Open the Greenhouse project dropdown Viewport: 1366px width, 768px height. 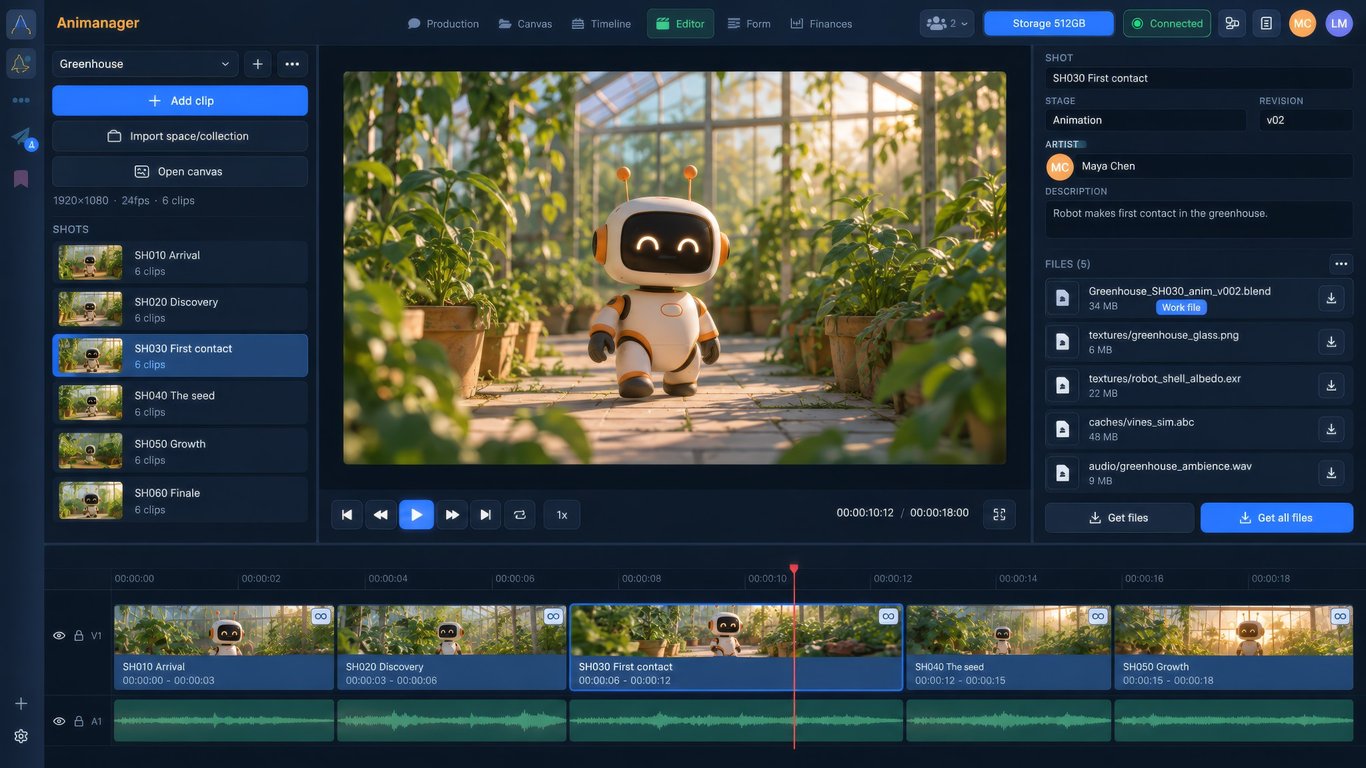tap(145, 64)
